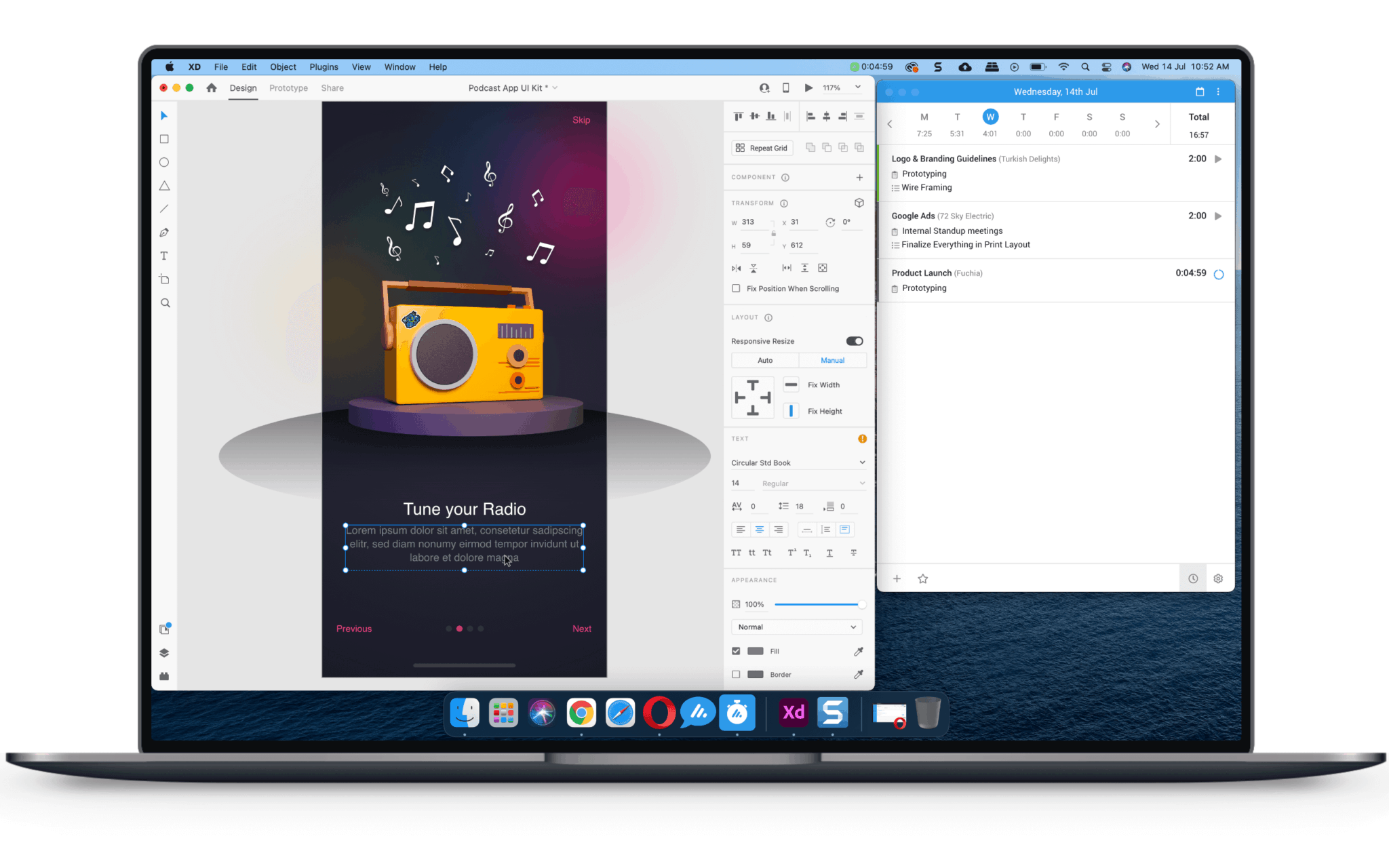Select the Zoom tool

click(x=165, y=302)
